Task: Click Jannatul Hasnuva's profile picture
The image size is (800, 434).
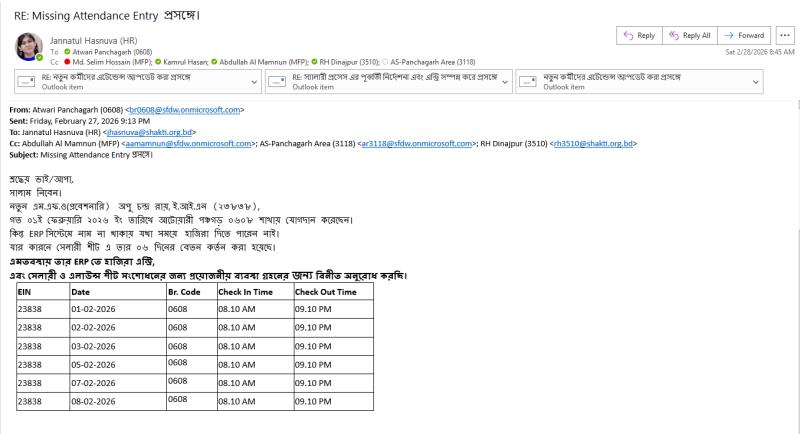Action: pyautogui.click(x=27, y=47)
